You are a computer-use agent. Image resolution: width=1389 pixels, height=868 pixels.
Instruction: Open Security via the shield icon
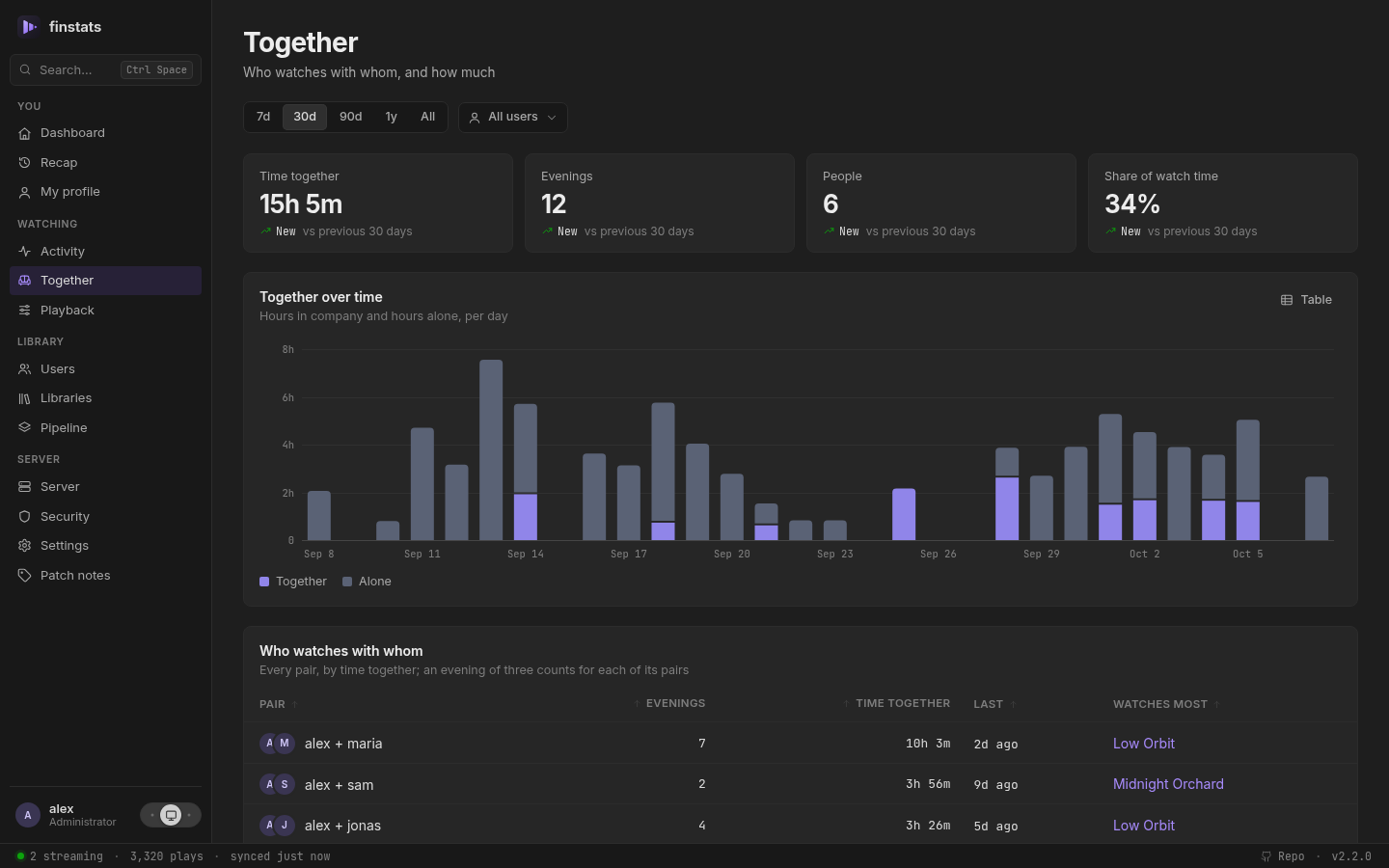point(25,517)
